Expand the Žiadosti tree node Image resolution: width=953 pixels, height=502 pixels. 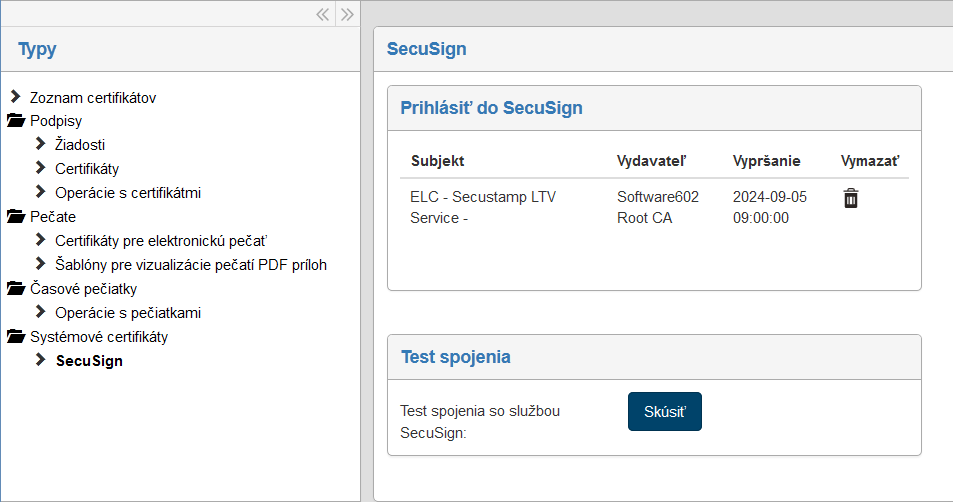point(41,145)
